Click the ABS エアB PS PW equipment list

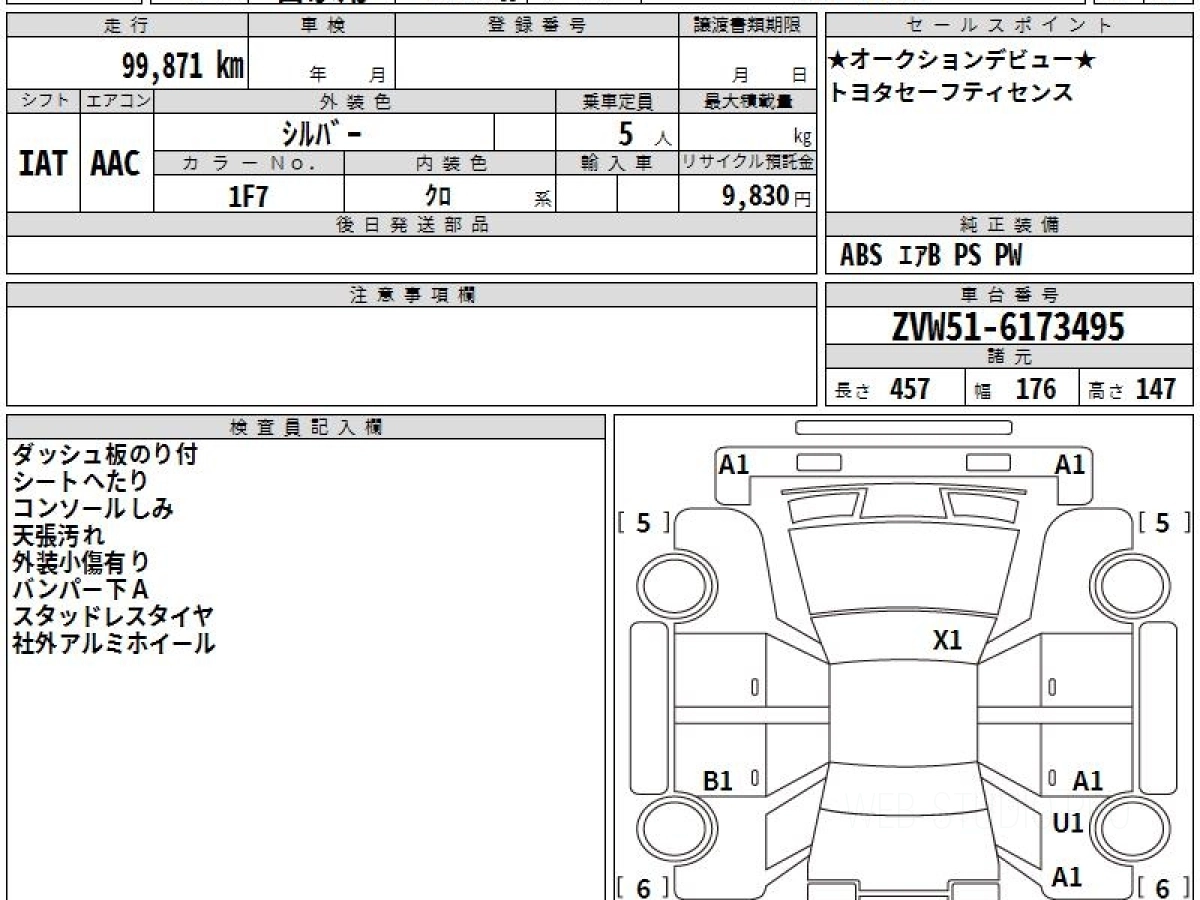tap(931, 256)
